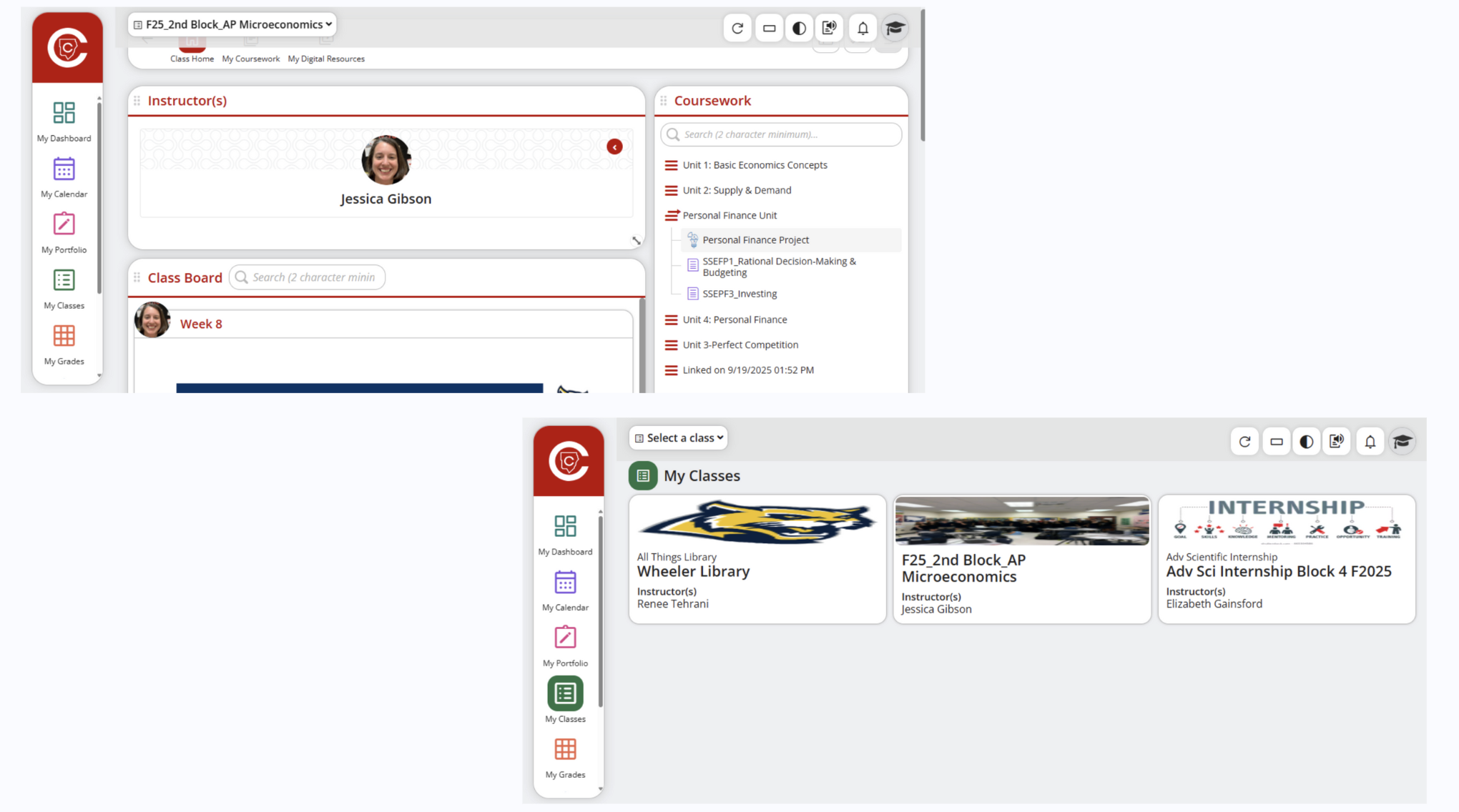Click graduation cap profile icon, top toolbar
The image size is (1459, 812).
pos(895,29)
